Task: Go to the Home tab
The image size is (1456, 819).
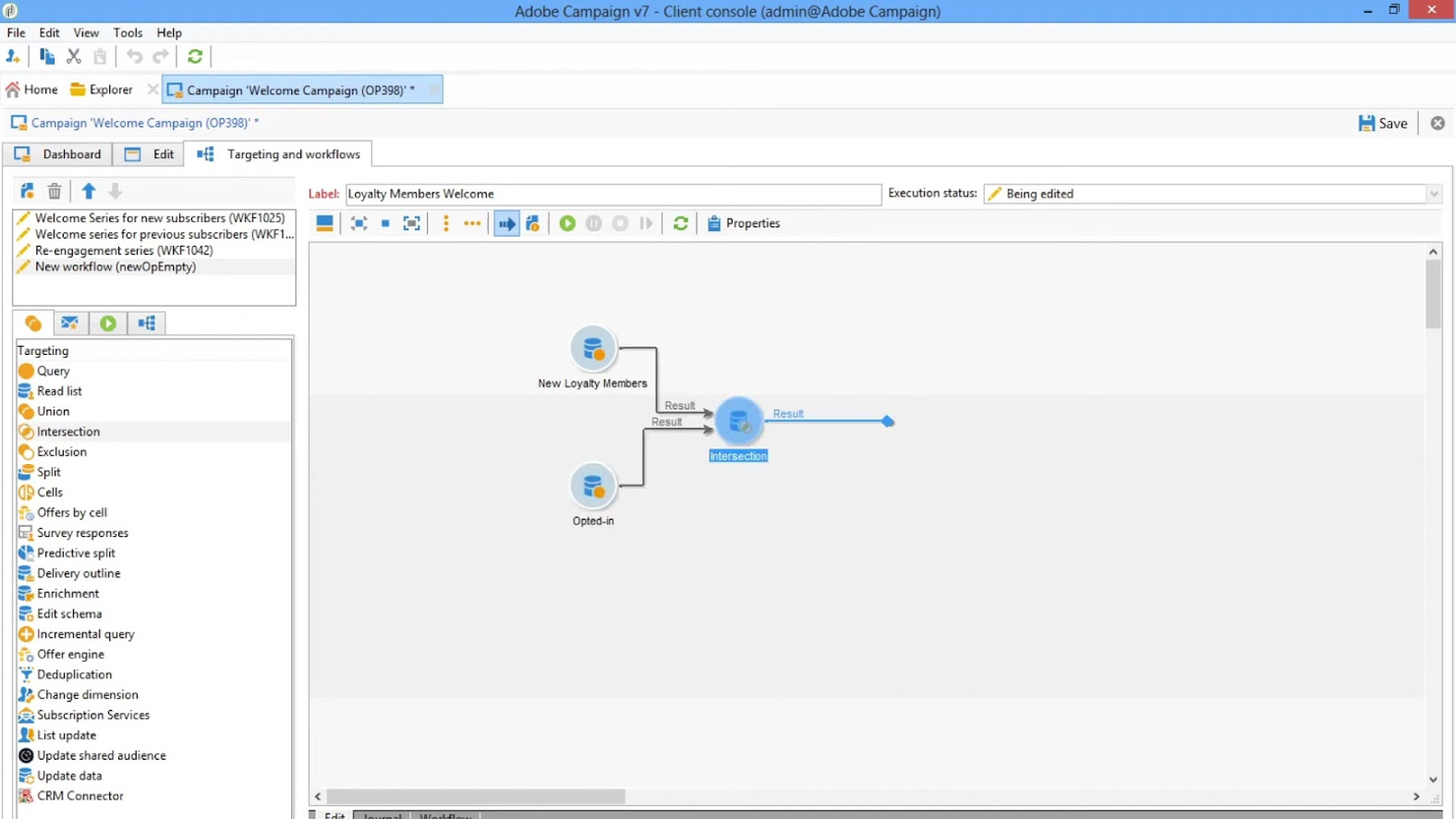Action: point(31,89)
